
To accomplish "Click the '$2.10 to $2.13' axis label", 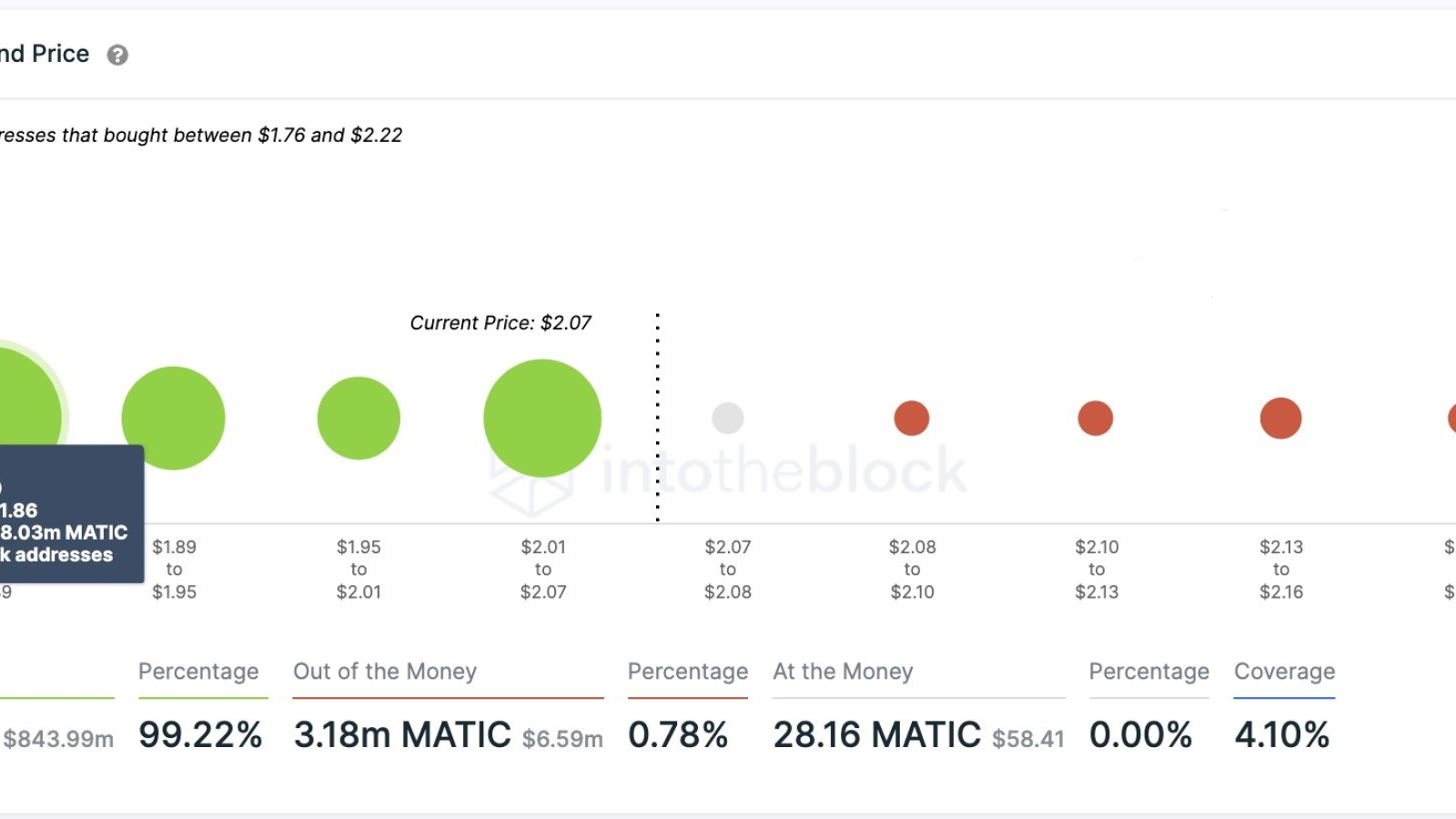I will pyautogui.click(x=1097, y=570).
